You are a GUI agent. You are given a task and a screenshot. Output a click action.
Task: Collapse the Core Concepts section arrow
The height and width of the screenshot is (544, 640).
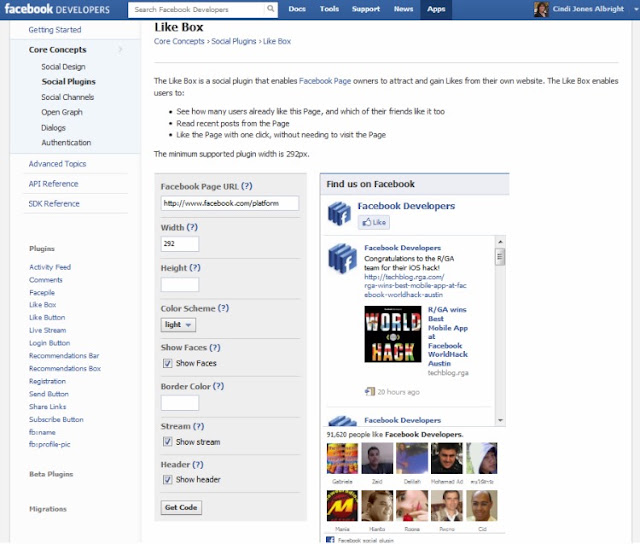tap(120, 49)
